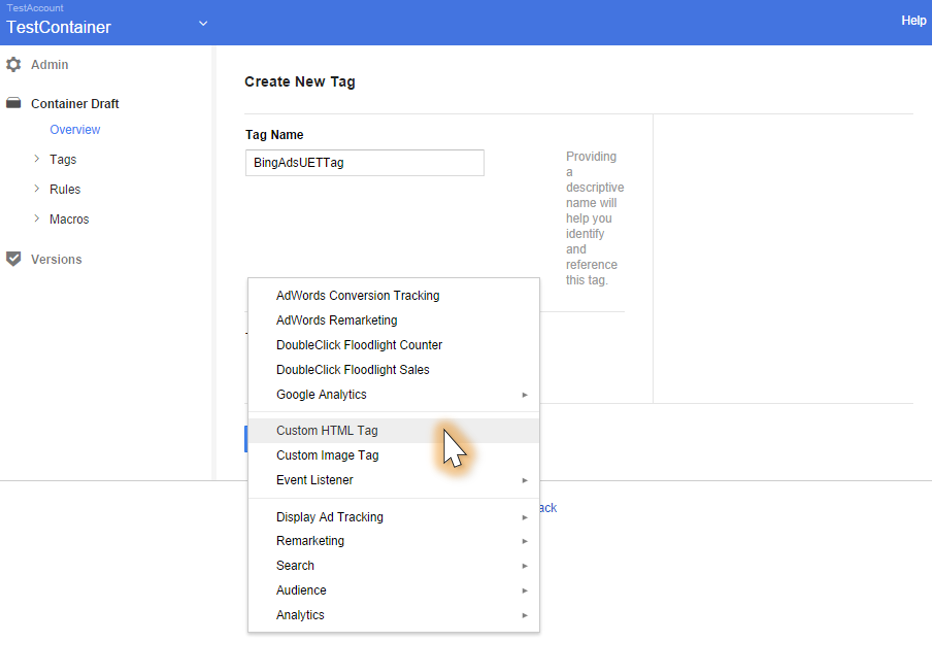The height and width of the screenshot is (645, 932).
Task: Expand the Tags tree chevron
Action: pyautogui.click(x=37, y=159)
